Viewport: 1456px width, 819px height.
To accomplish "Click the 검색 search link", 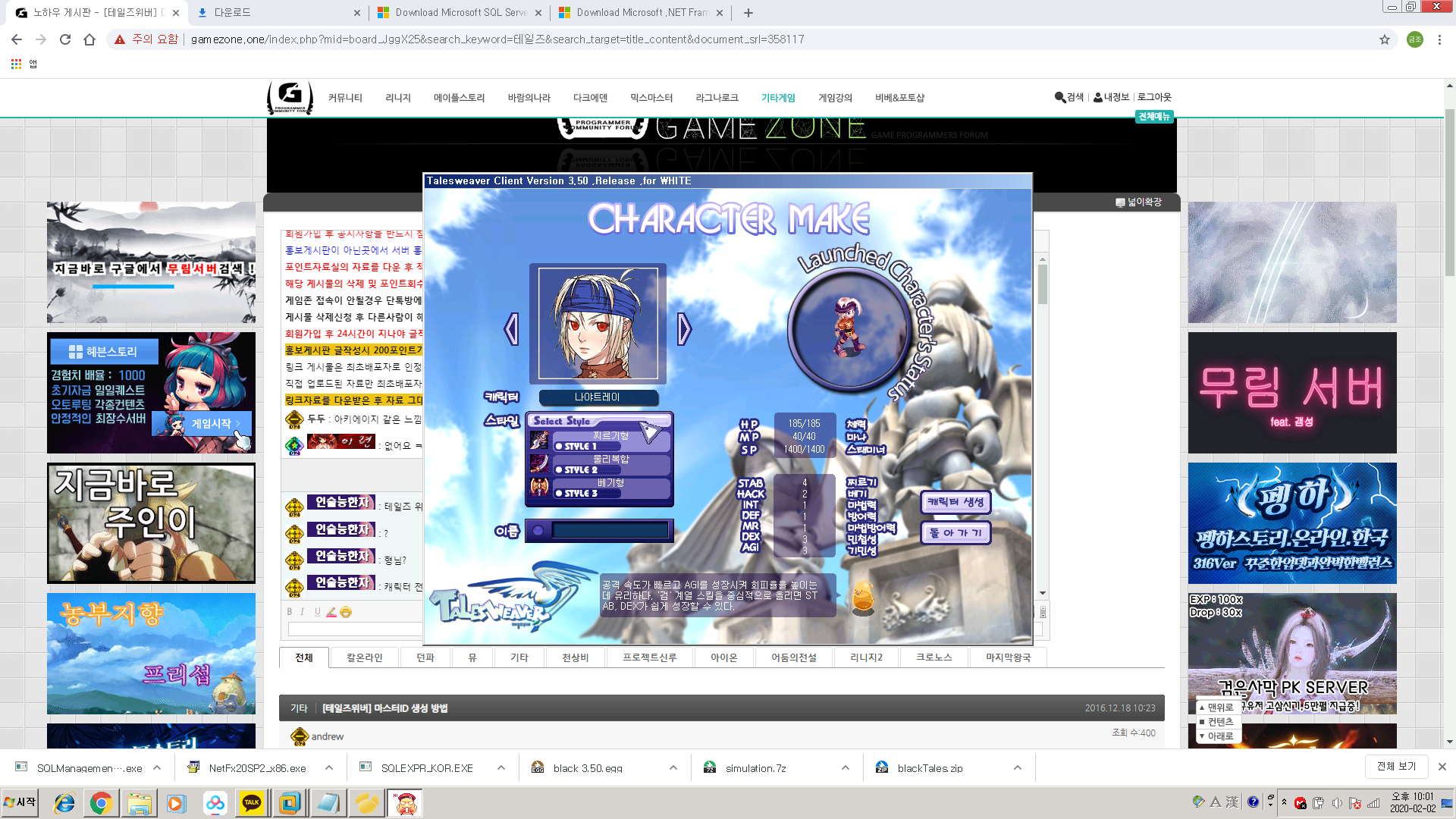I will (x=1069, y=97).
